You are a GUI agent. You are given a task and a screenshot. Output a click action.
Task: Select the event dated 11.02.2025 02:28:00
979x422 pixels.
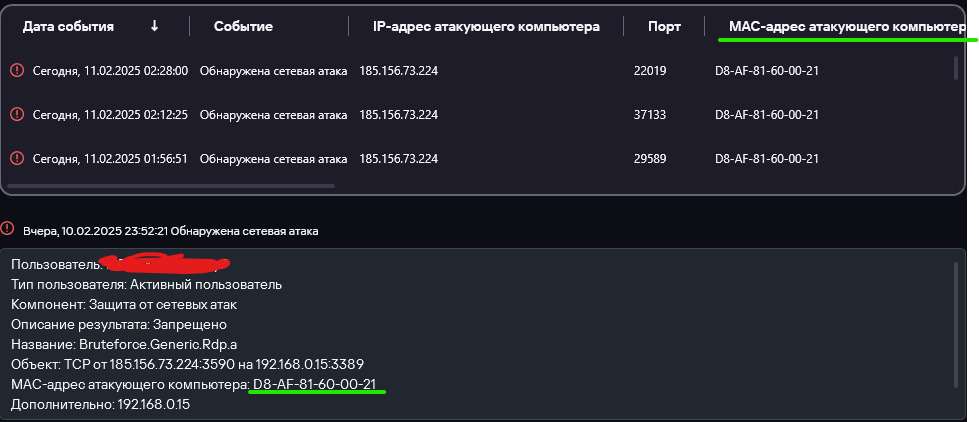click(110, 71)
